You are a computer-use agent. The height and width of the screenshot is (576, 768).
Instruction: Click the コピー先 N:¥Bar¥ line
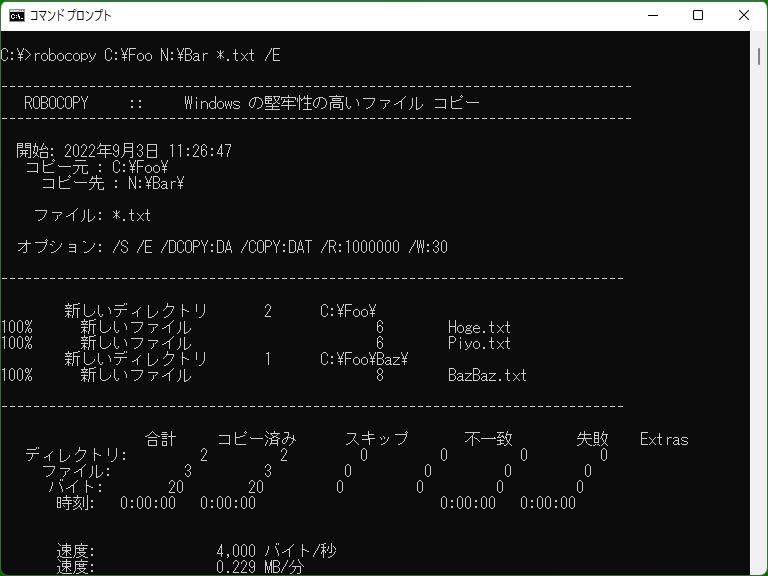click(113, 183)
